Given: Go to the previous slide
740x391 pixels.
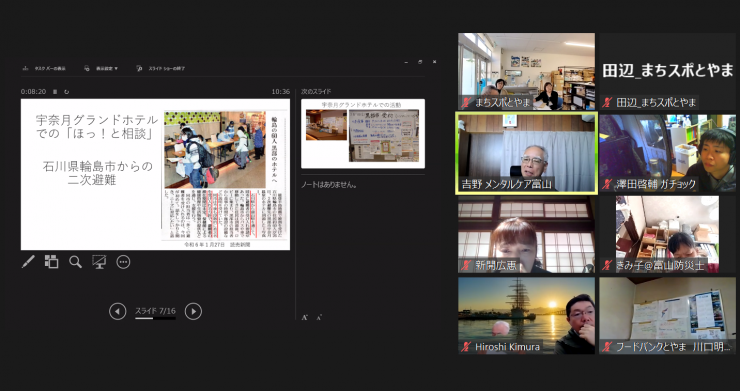Looking at the screenshot, I should [x=118, y=312].
